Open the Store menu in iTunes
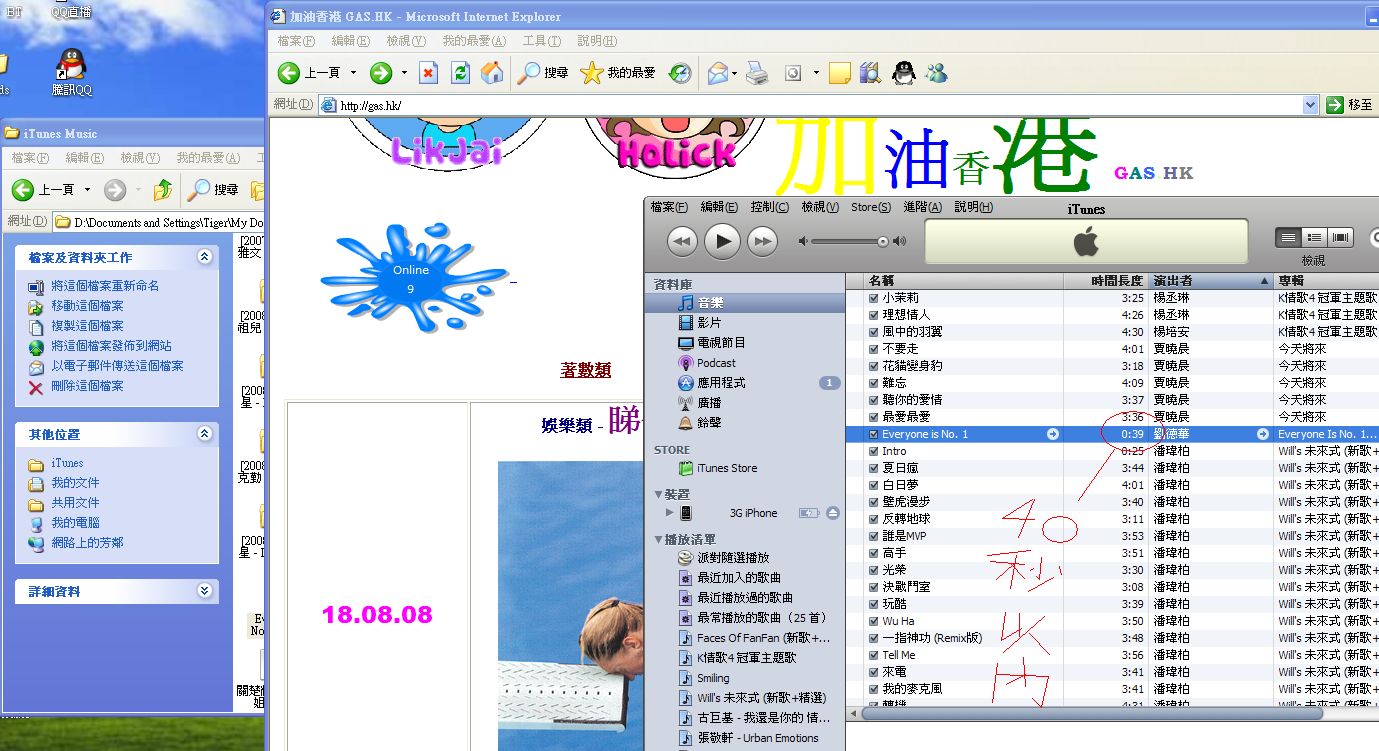 870,207
